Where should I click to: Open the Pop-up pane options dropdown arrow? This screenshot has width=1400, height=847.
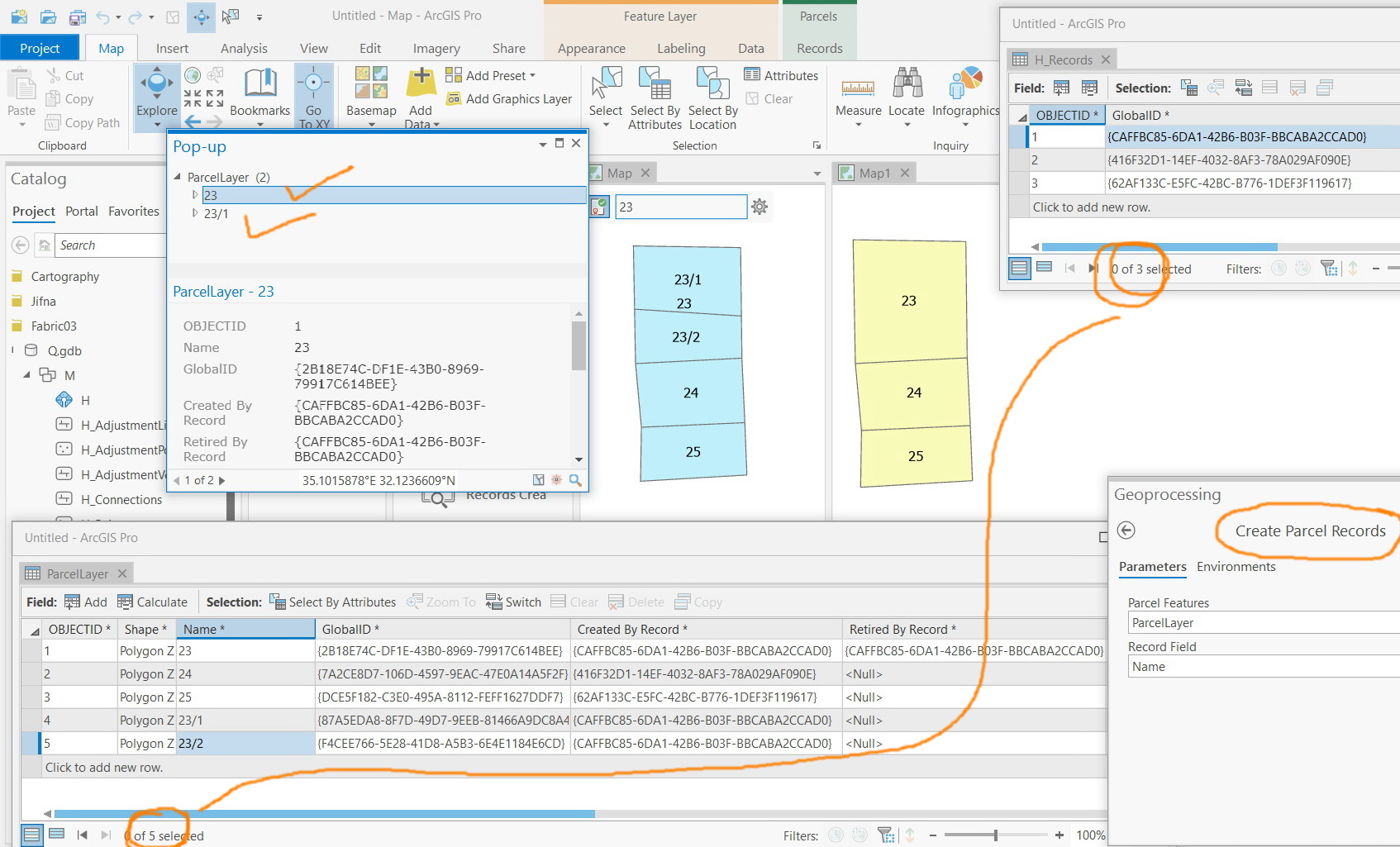click(542, 144)
